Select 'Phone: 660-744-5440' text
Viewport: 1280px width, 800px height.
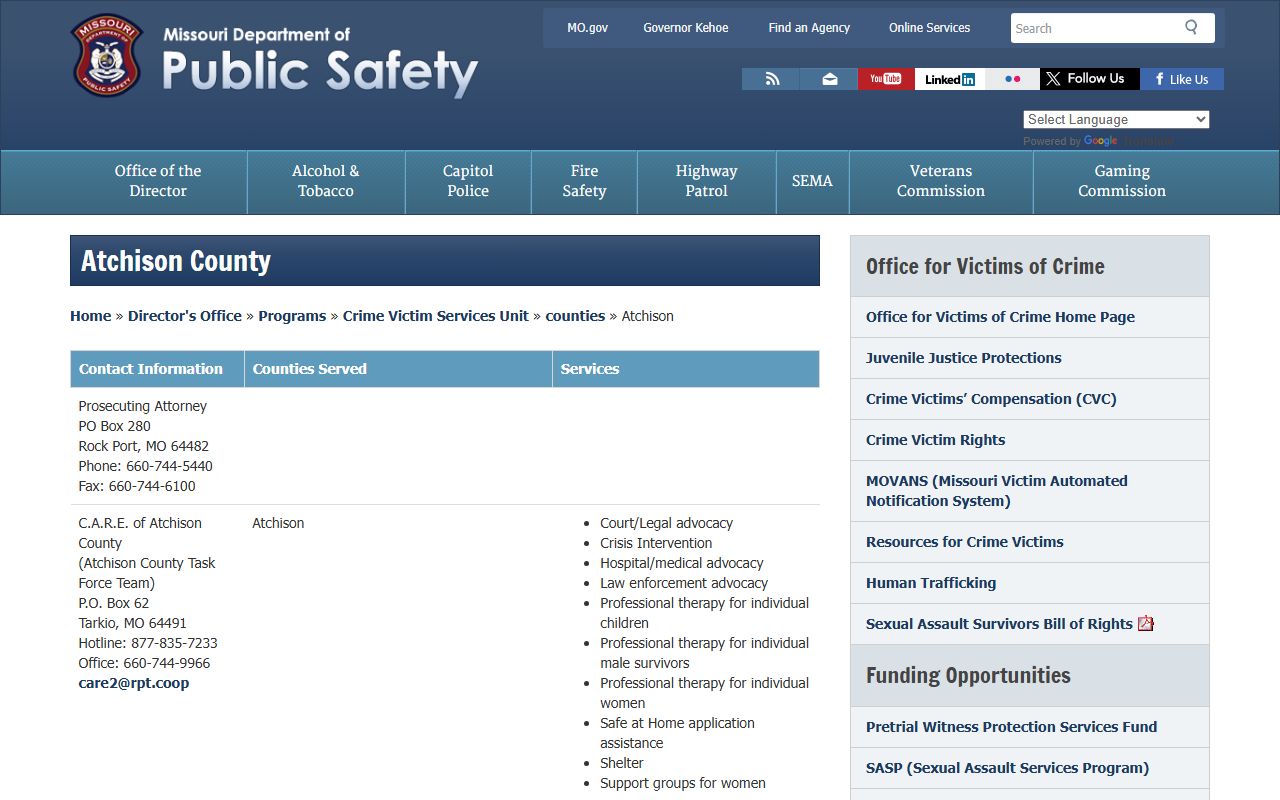point(146,466)
